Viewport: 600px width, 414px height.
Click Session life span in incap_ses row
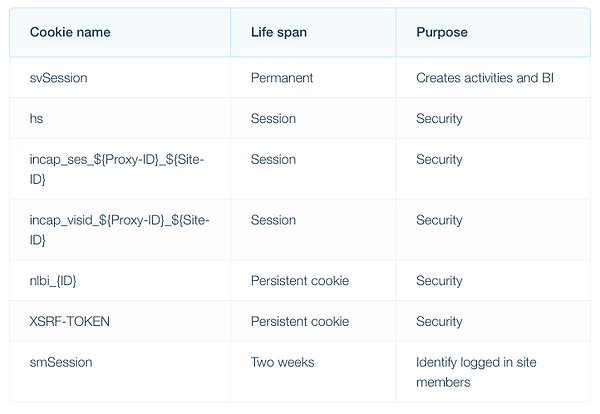[x=273, y=159]
